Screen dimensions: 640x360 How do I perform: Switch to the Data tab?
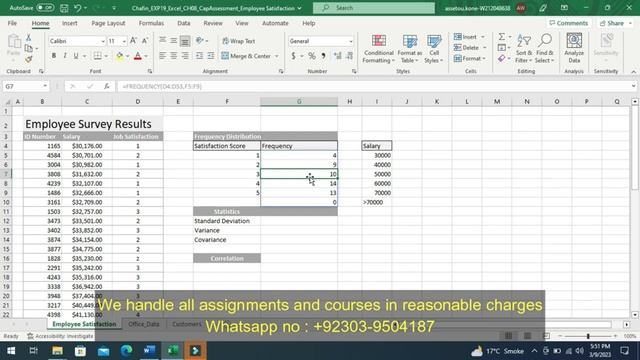(184, 23)
